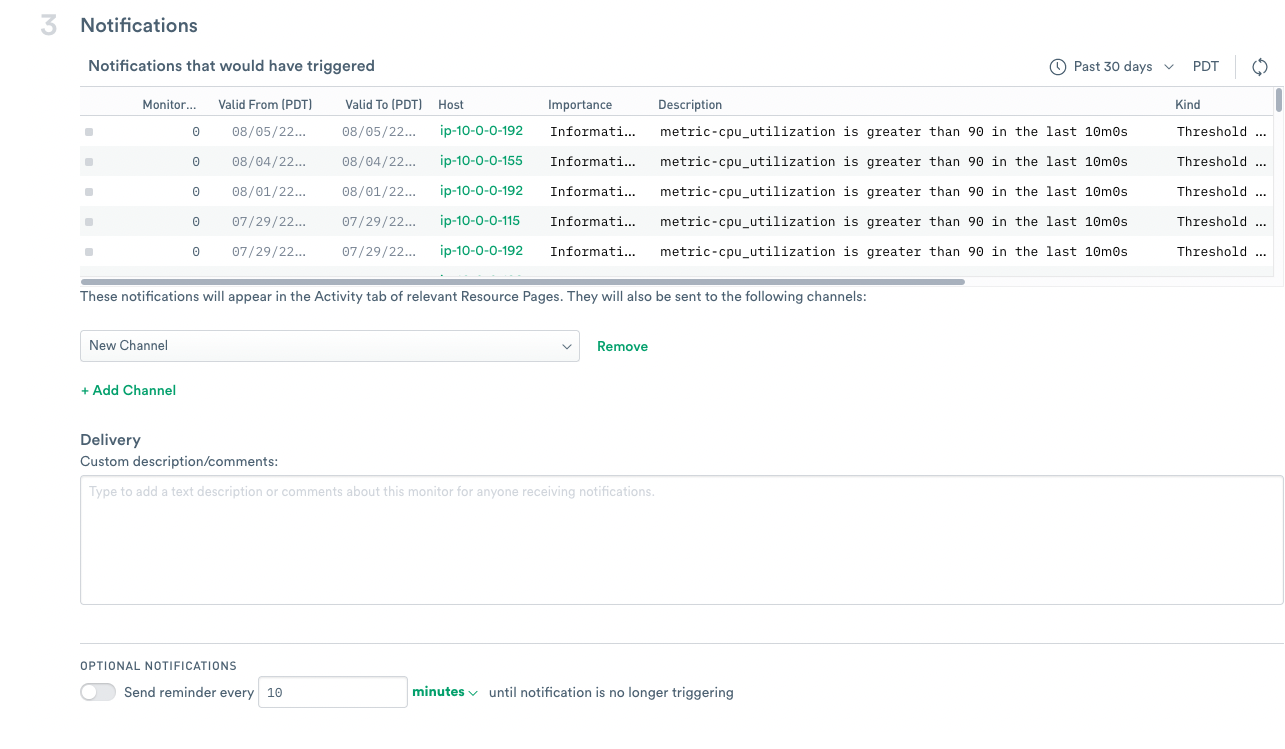
Task: Click the Host column header
Action: [x=451, y=104]
